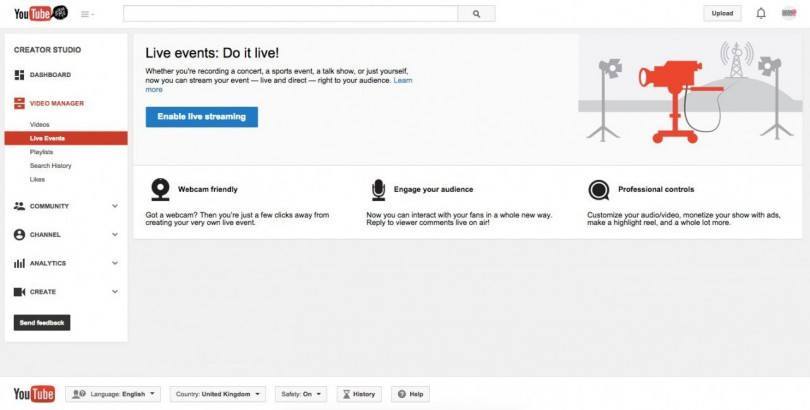Select Live Events in sidebar
Screen dimensions: 810x410
pos(66,138)
